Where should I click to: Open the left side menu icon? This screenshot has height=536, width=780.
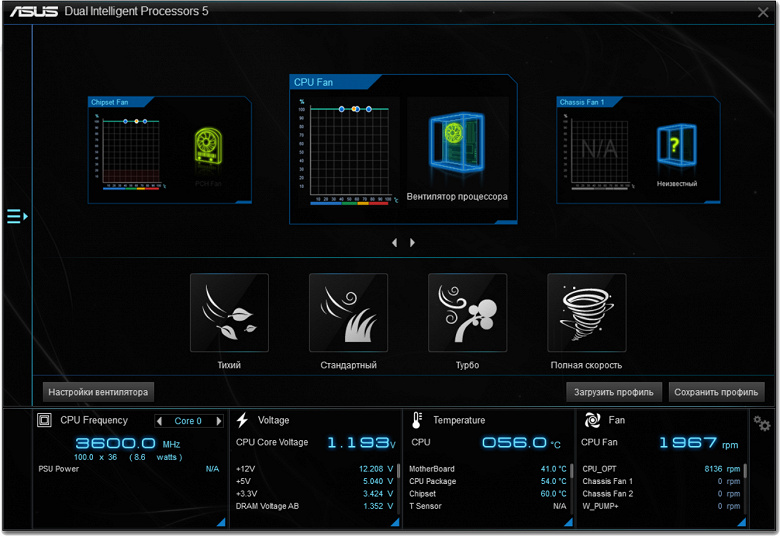17,216
